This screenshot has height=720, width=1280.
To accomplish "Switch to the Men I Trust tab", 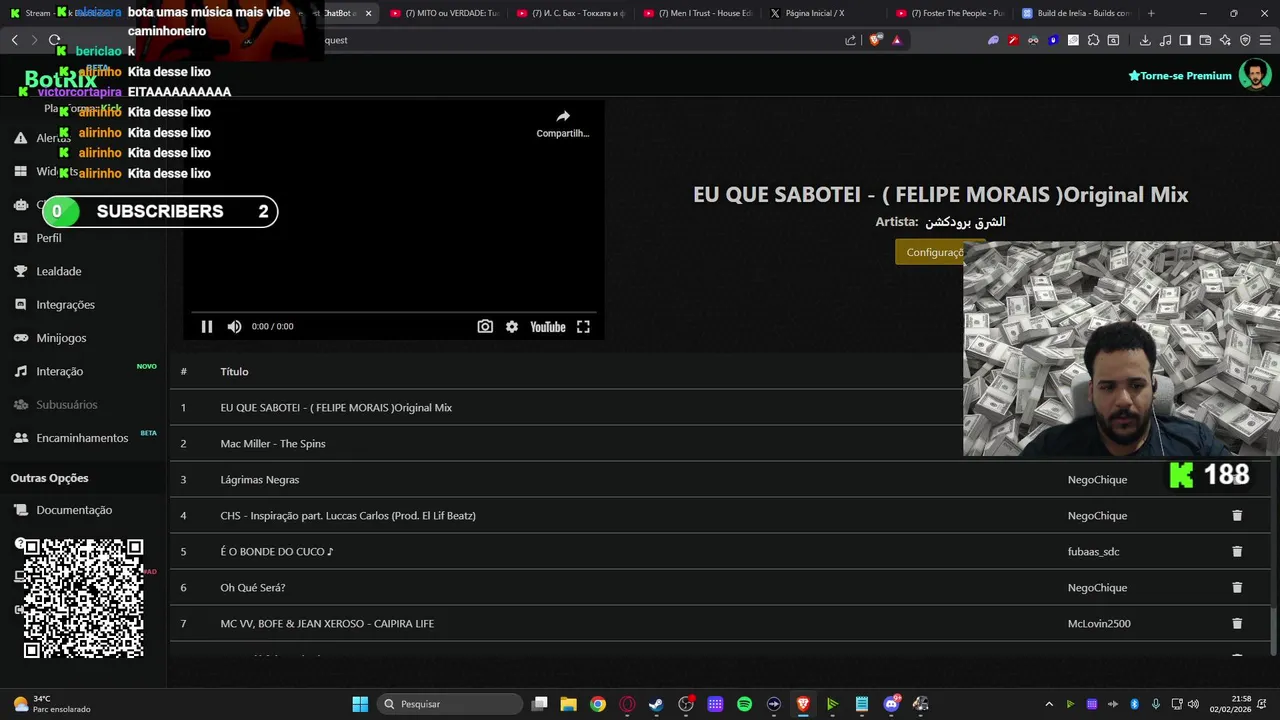I will pos(698,13).
